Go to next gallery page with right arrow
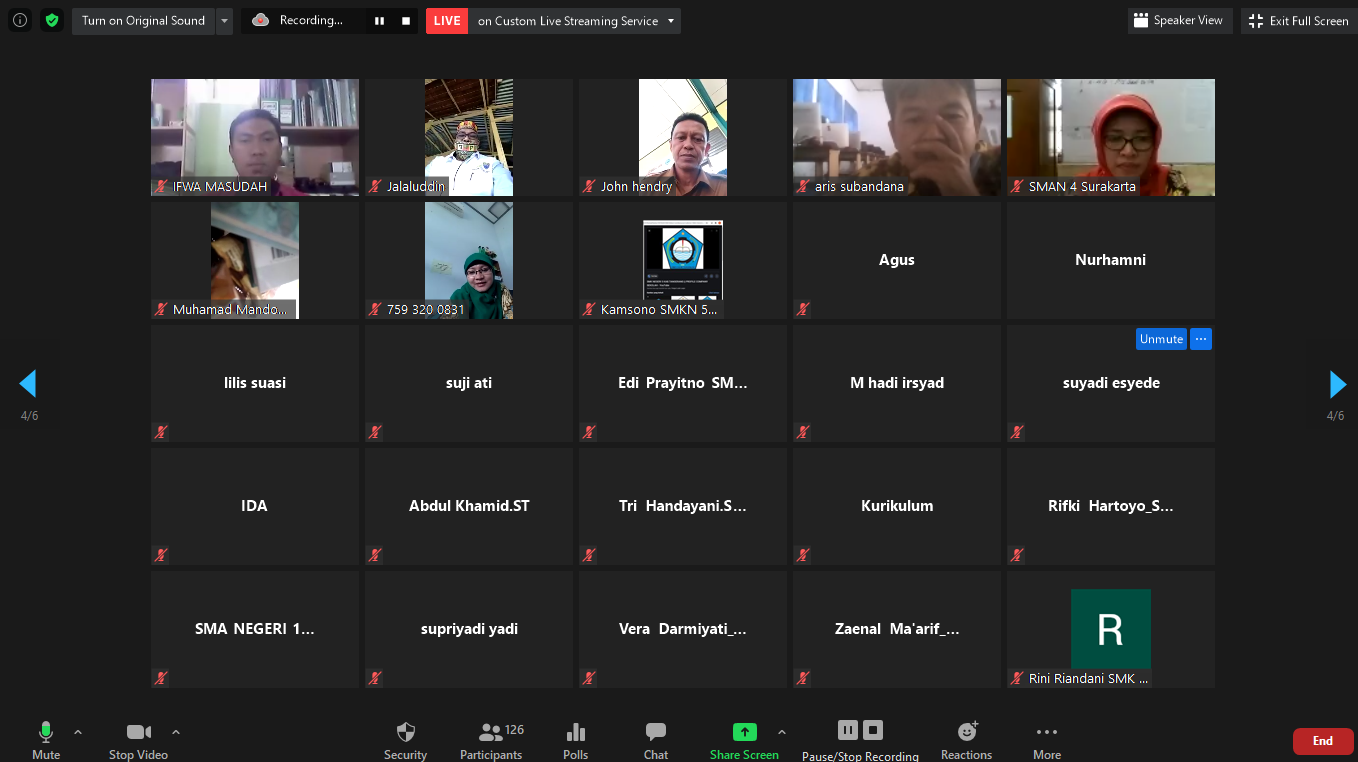This screenshot has width=1358, height=762. 1337,384
